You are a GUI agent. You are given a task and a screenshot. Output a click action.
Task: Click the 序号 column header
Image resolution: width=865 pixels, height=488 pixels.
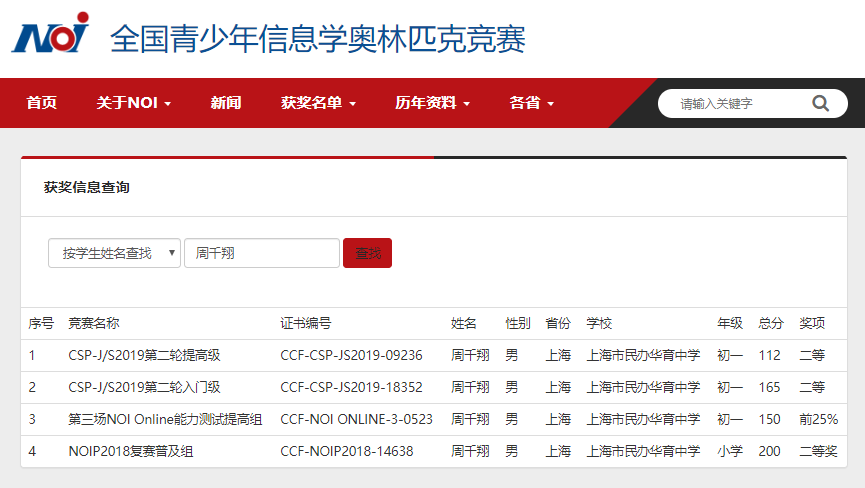click(41, 323)
